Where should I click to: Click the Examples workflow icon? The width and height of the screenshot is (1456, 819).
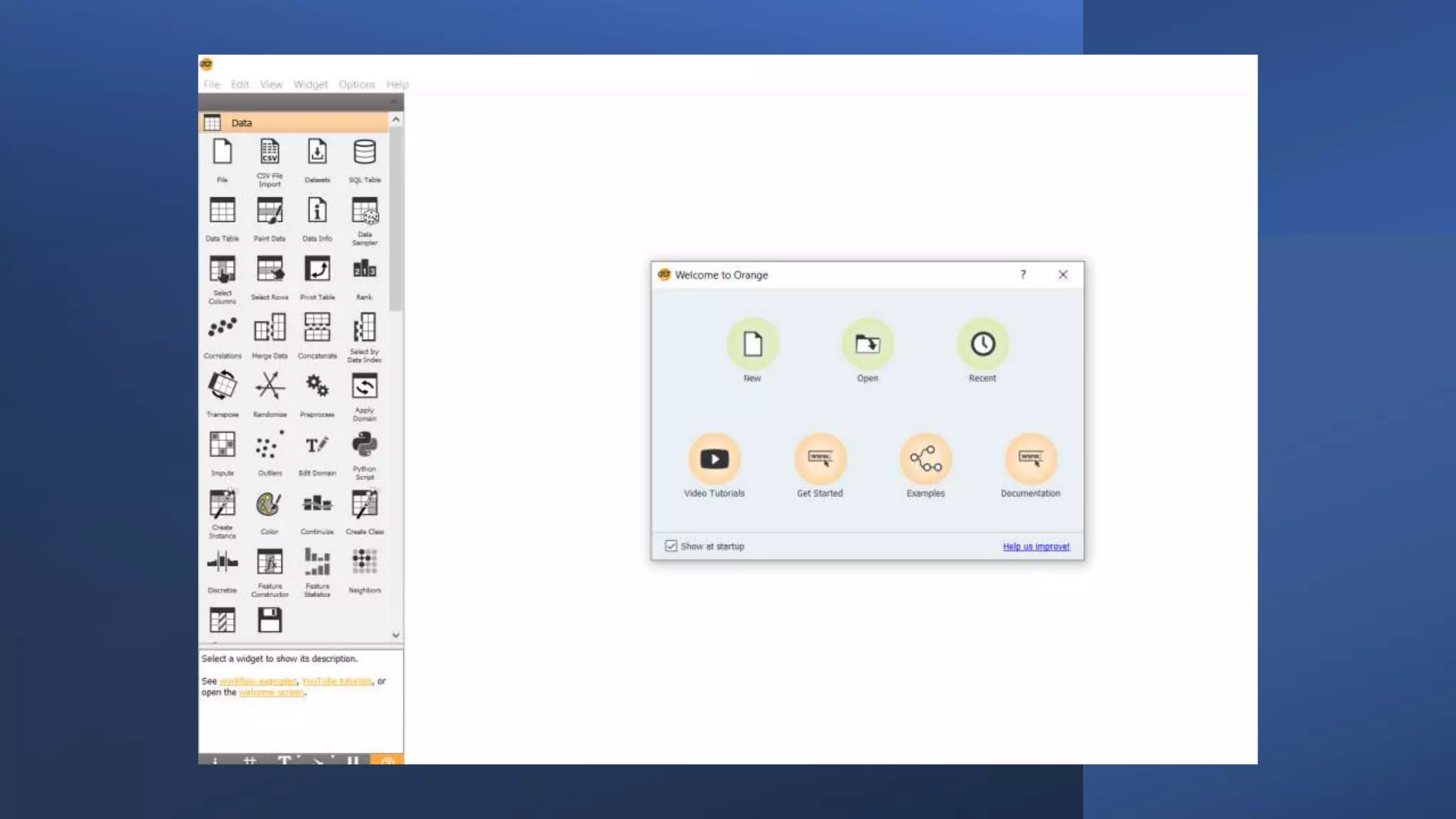pyautogui.click(x=925, y=459)
